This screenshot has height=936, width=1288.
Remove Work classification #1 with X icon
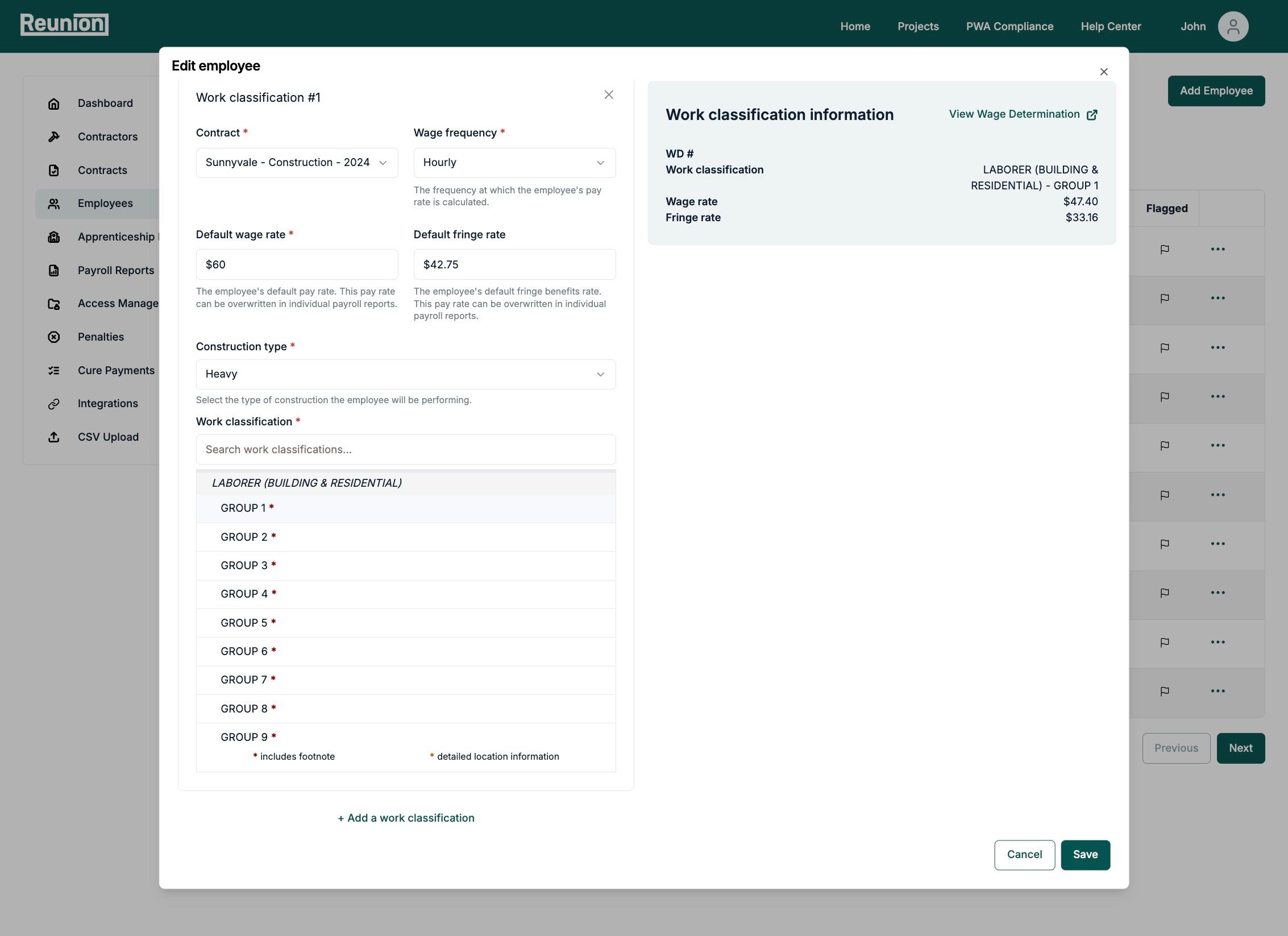[x=609, y=95]
